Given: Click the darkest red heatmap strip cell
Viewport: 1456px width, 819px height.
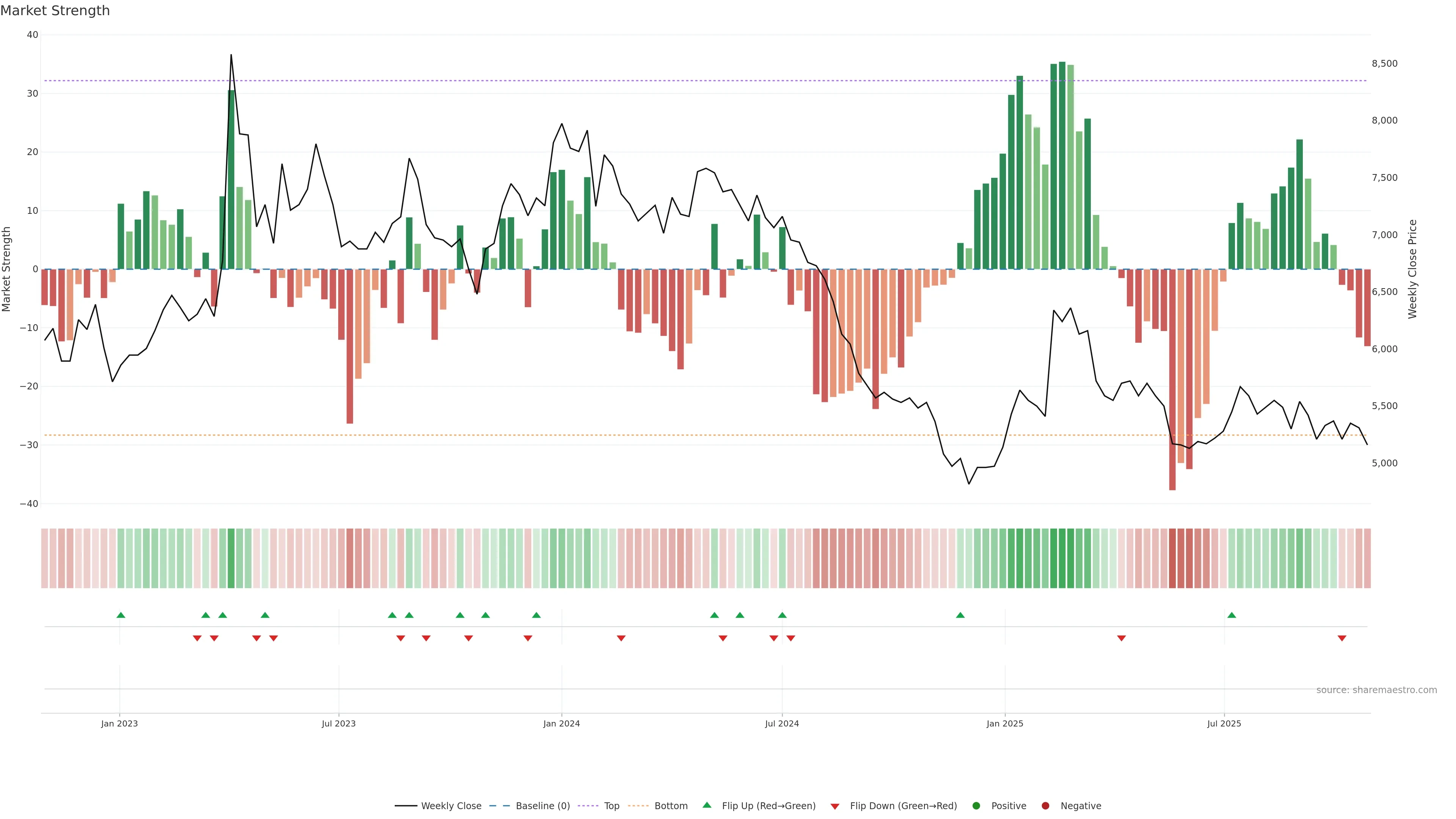Looking at the screenshot, I should tap(1172, 559).
